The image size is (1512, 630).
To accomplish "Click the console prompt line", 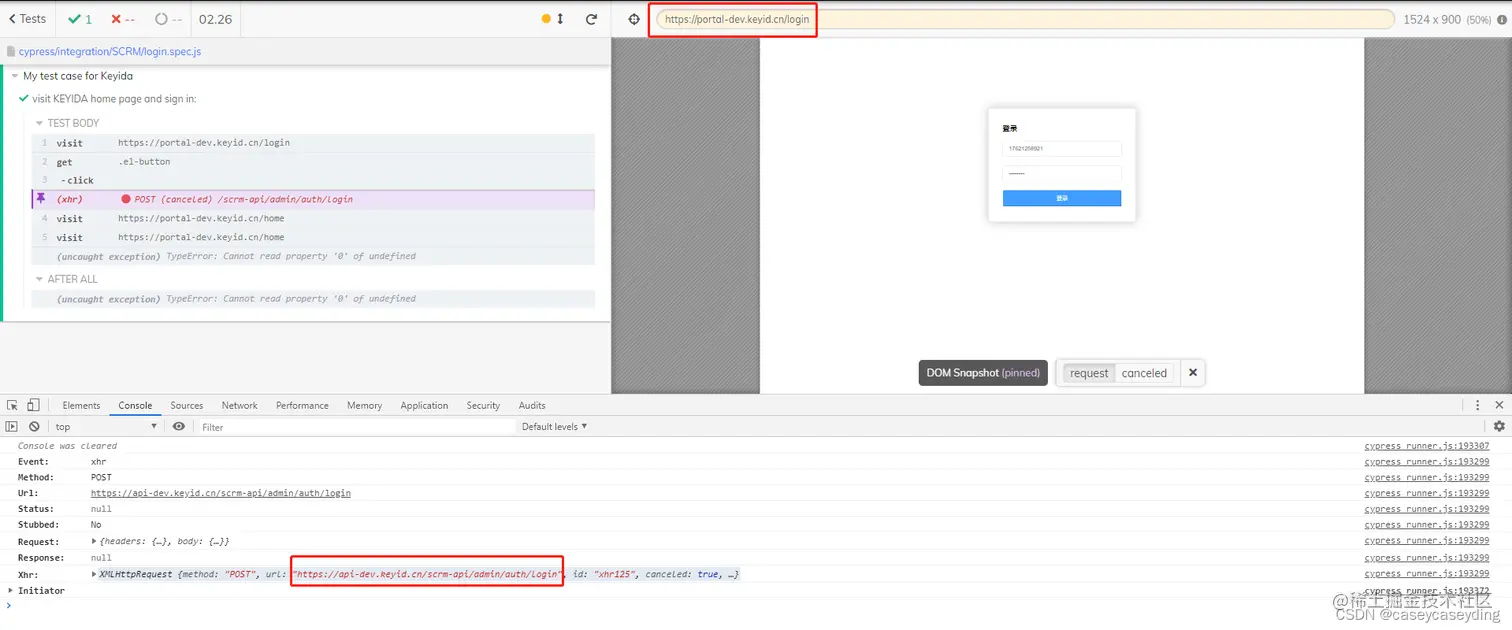I will [x=756, y=605].
